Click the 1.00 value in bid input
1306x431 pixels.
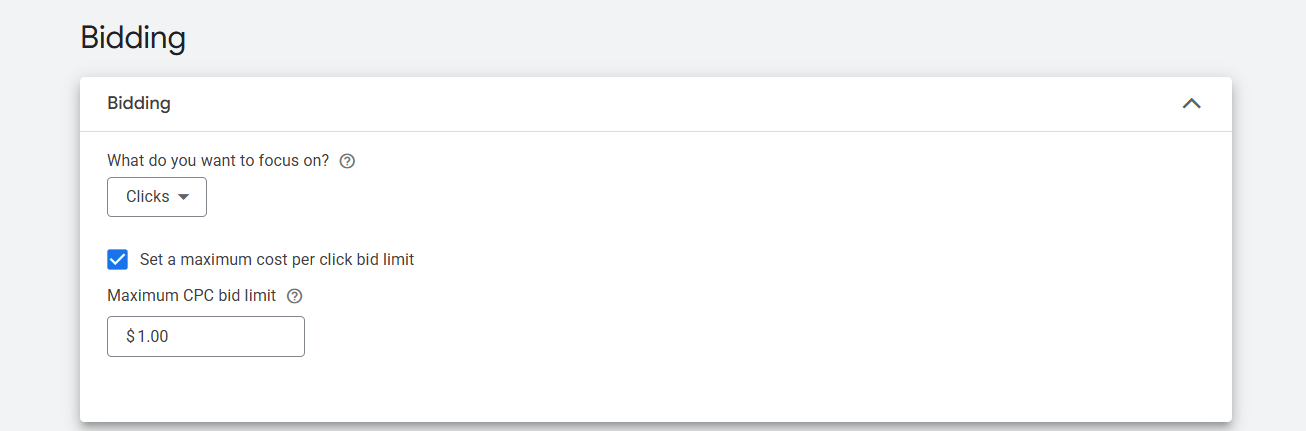(153, 337)
